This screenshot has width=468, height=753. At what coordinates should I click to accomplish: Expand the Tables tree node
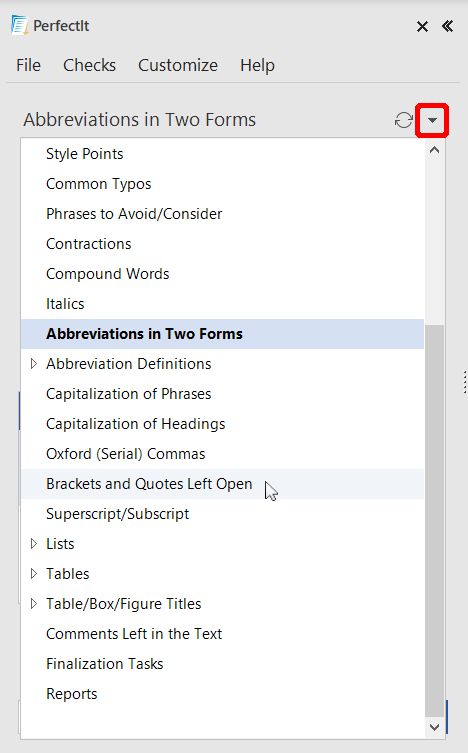[34, 574]
